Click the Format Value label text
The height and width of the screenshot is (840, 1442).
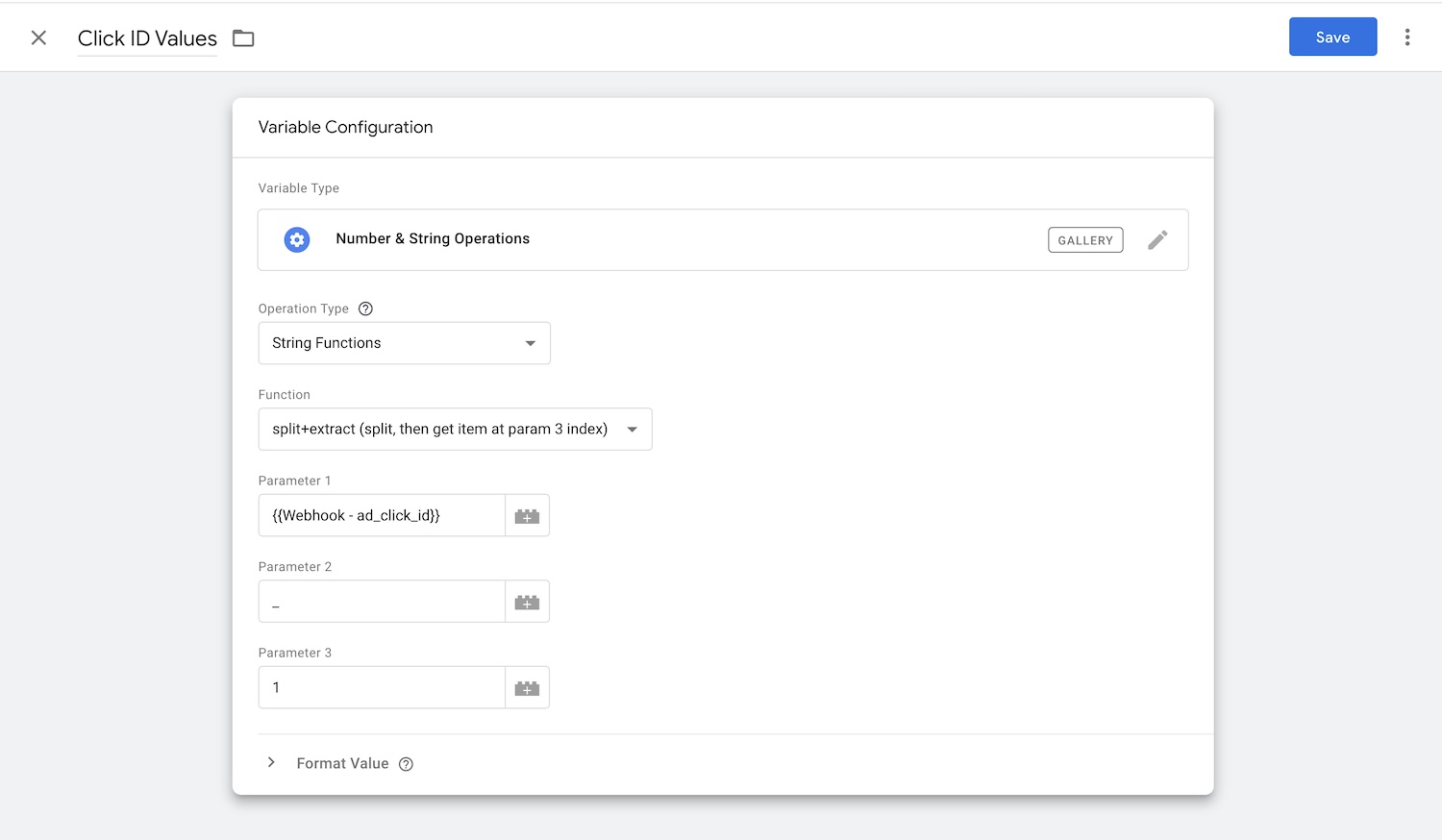coord(342,763)
